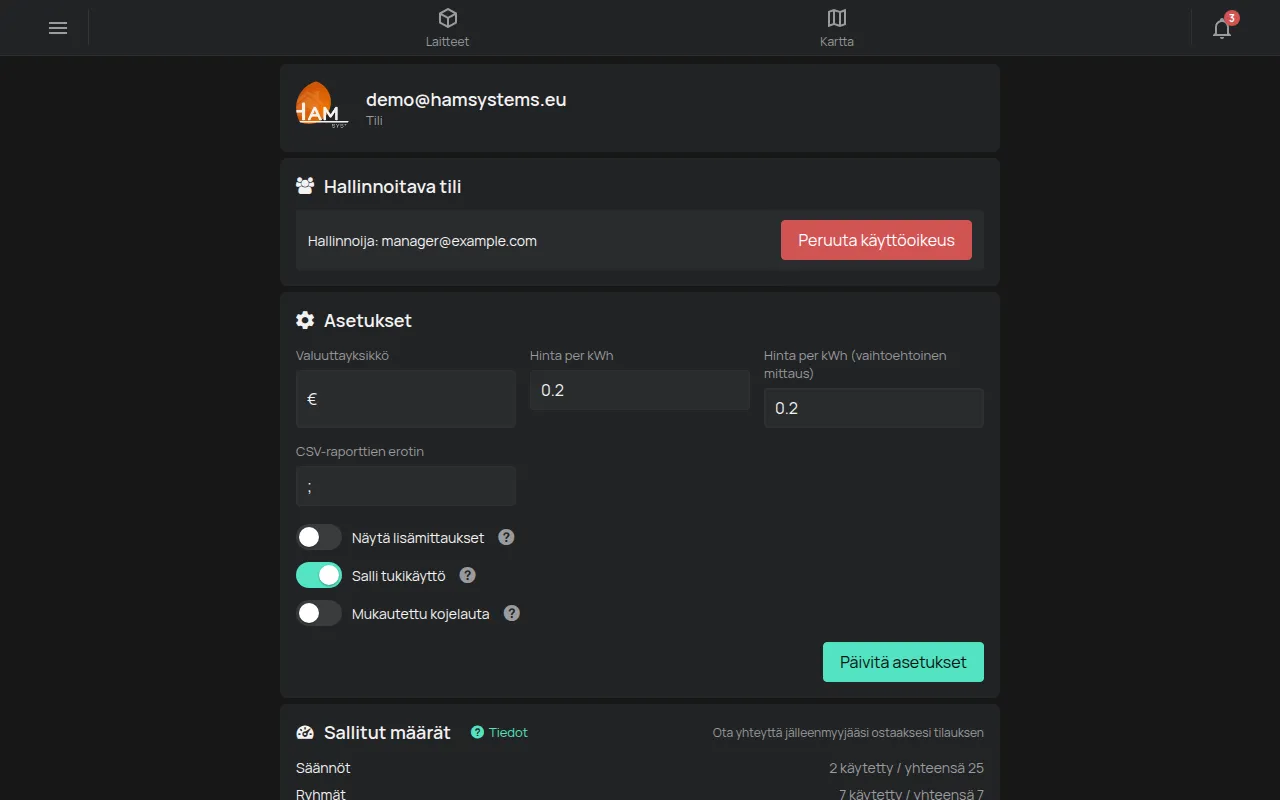Show help for Mukautettu kojelauta

pyautogui.click(x=512, y=613)
